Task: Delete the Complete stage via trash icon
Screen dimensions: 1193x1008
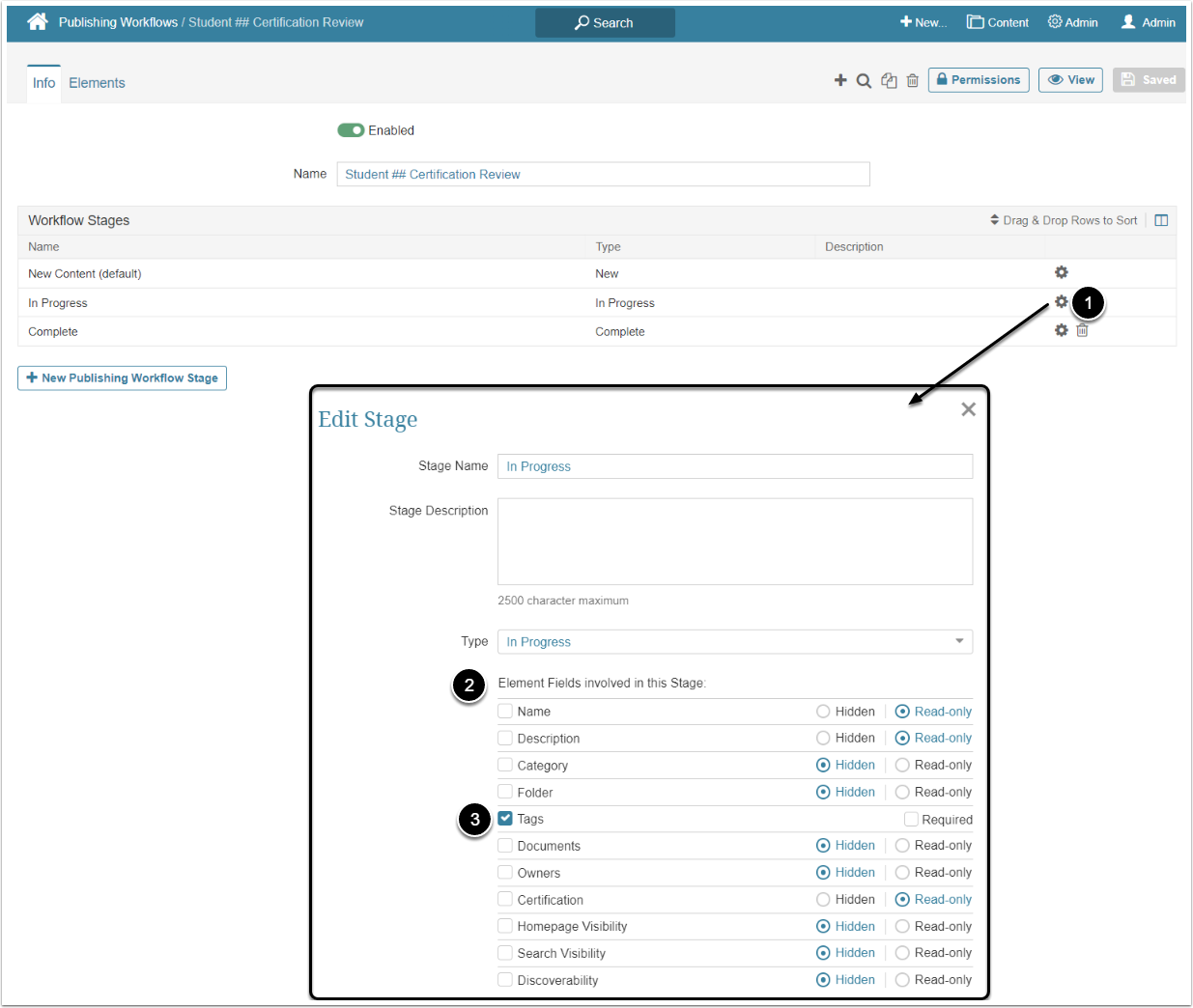Action: click(1082, 330)
